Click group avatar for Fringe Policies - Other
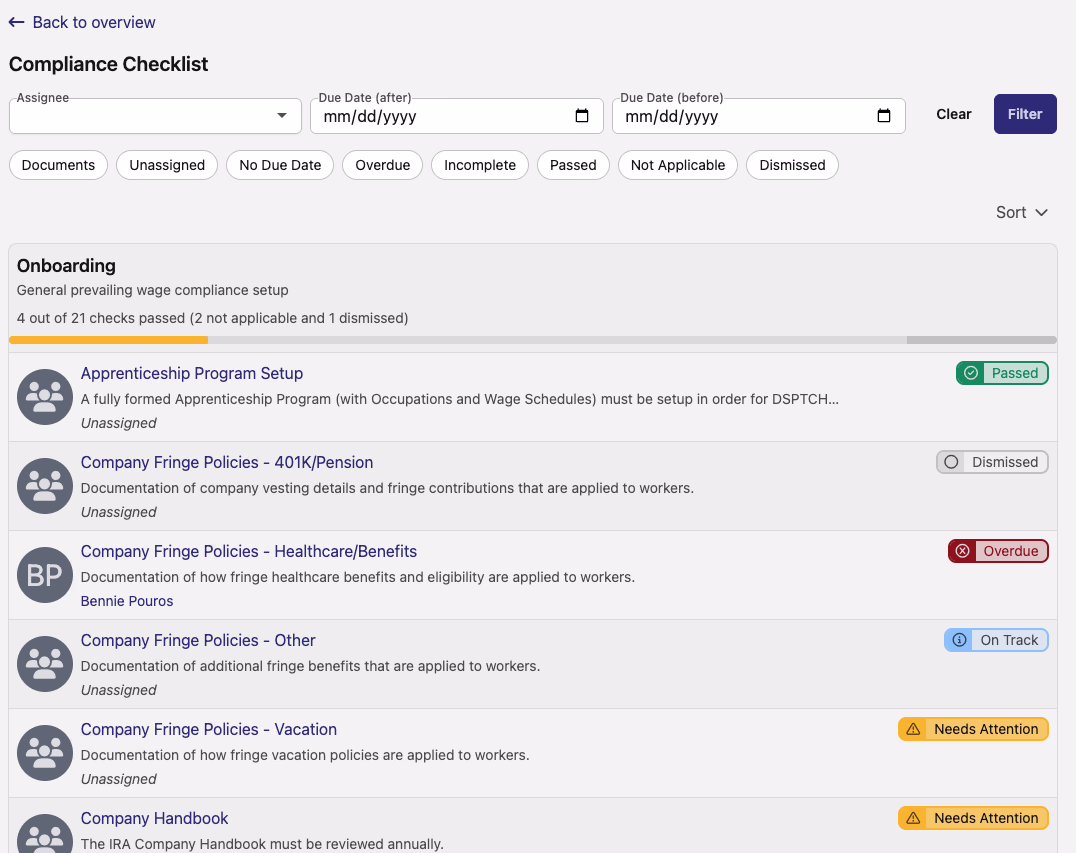The image size is (1076, 853). point(45,664)
